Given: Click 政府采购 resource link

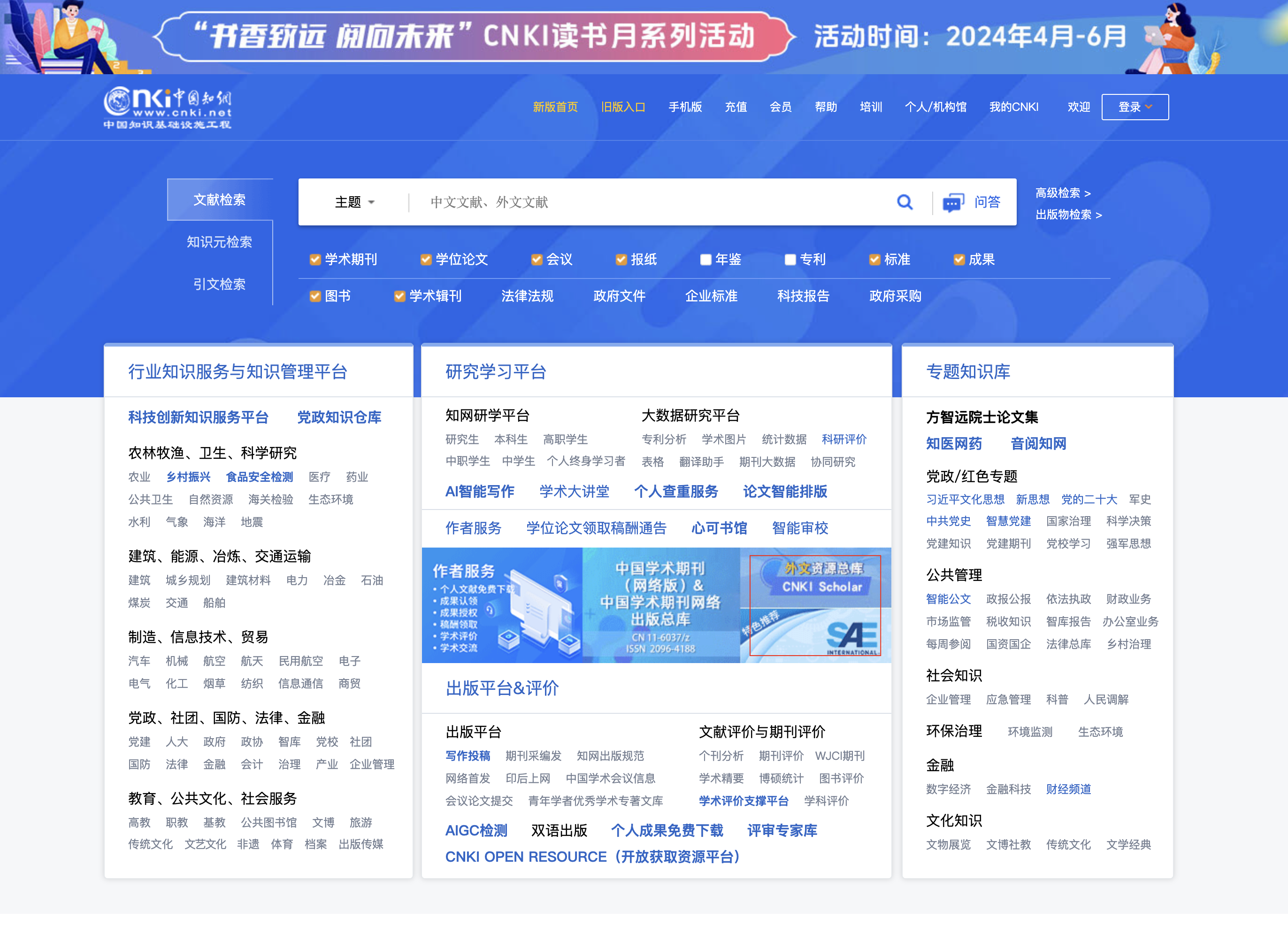Looking at the screenshot, I should (895, 296).
